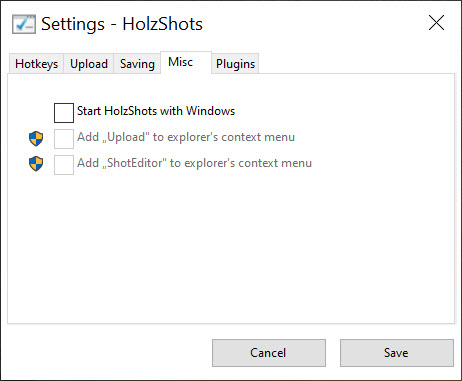The height and width of the screenshot is (381, 462).
Task: Click the "Start HolzShots with Windows" label text
Action: (156, 111)
